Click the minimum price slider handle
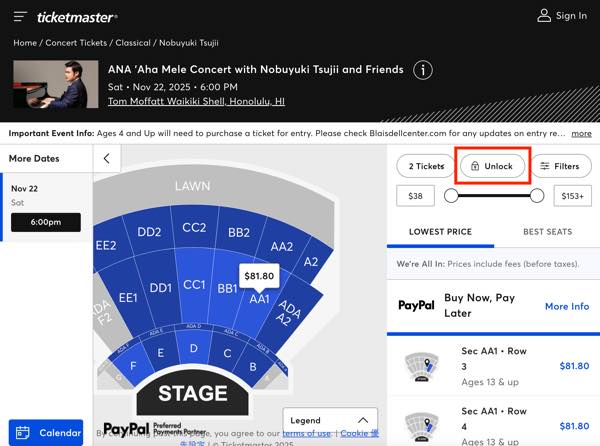 click(451, 196)
